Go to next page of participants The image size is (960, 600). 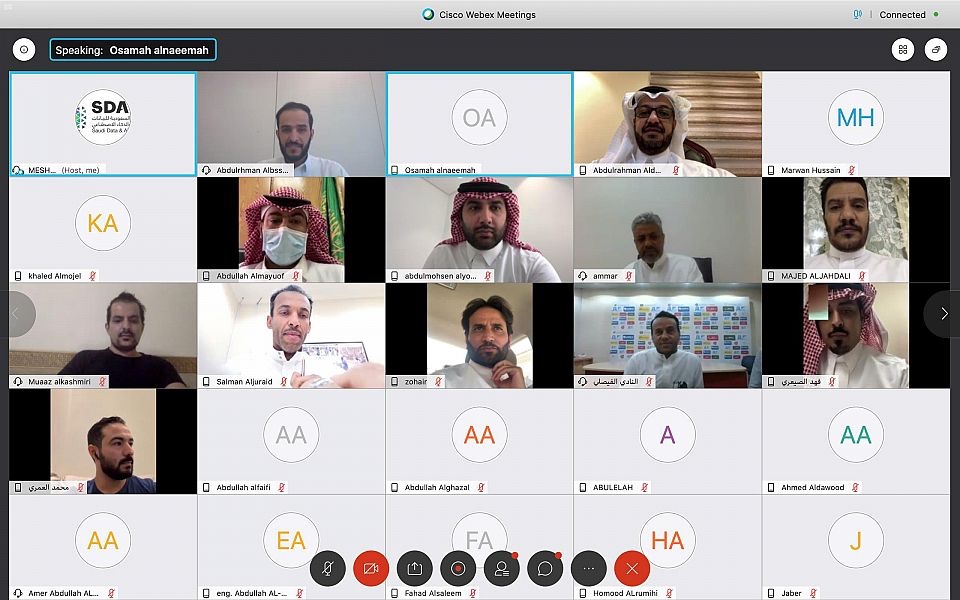tap(943, 313)
